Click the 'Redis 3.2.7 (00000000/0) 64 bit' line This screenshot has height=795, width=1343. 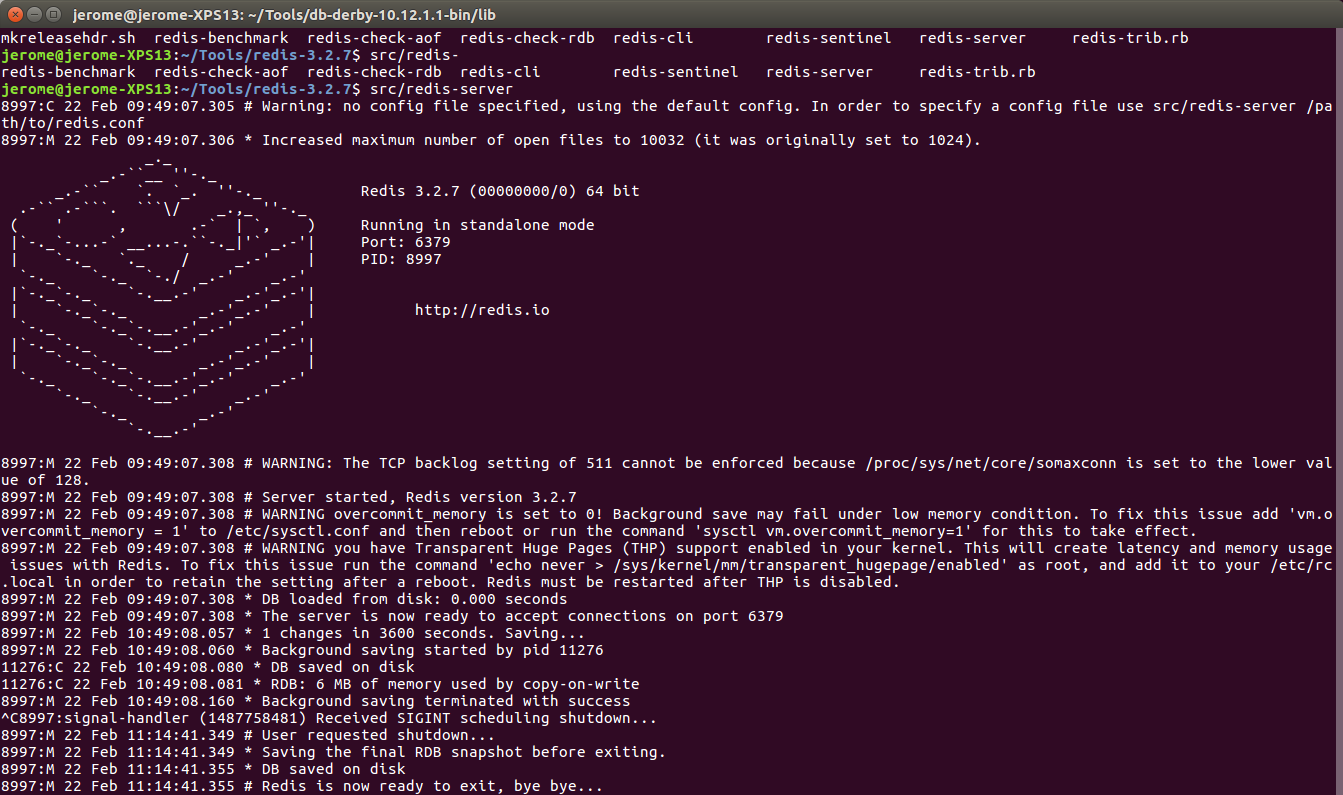click(500, 191)
